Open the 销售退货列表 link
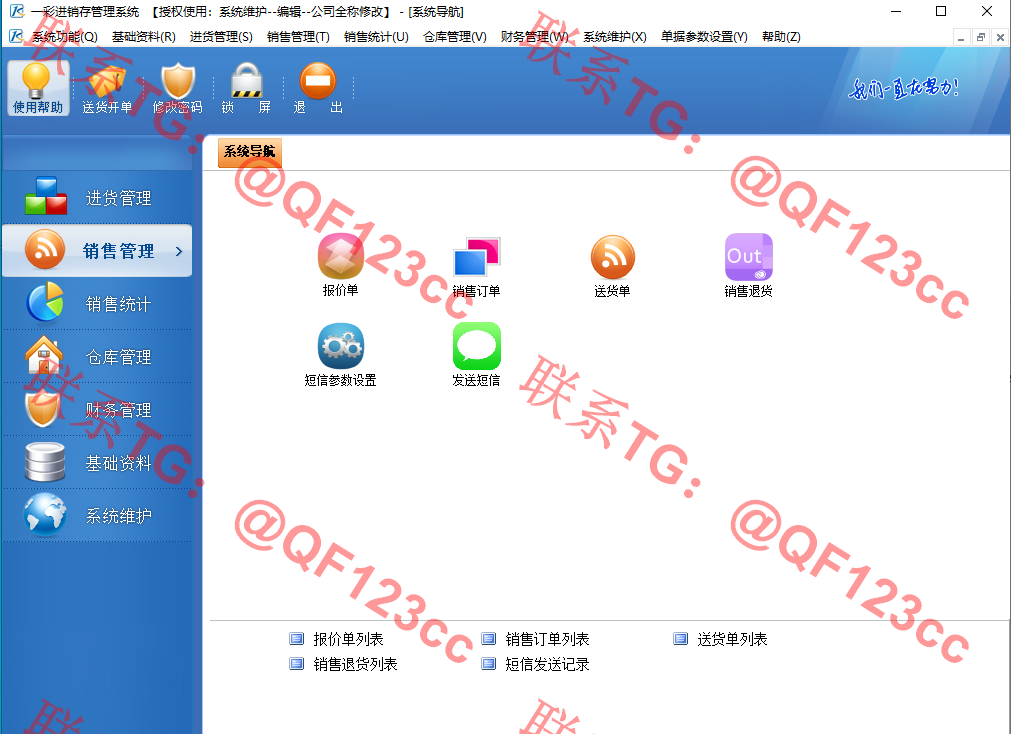1011x734 pixels. (355, 664)
